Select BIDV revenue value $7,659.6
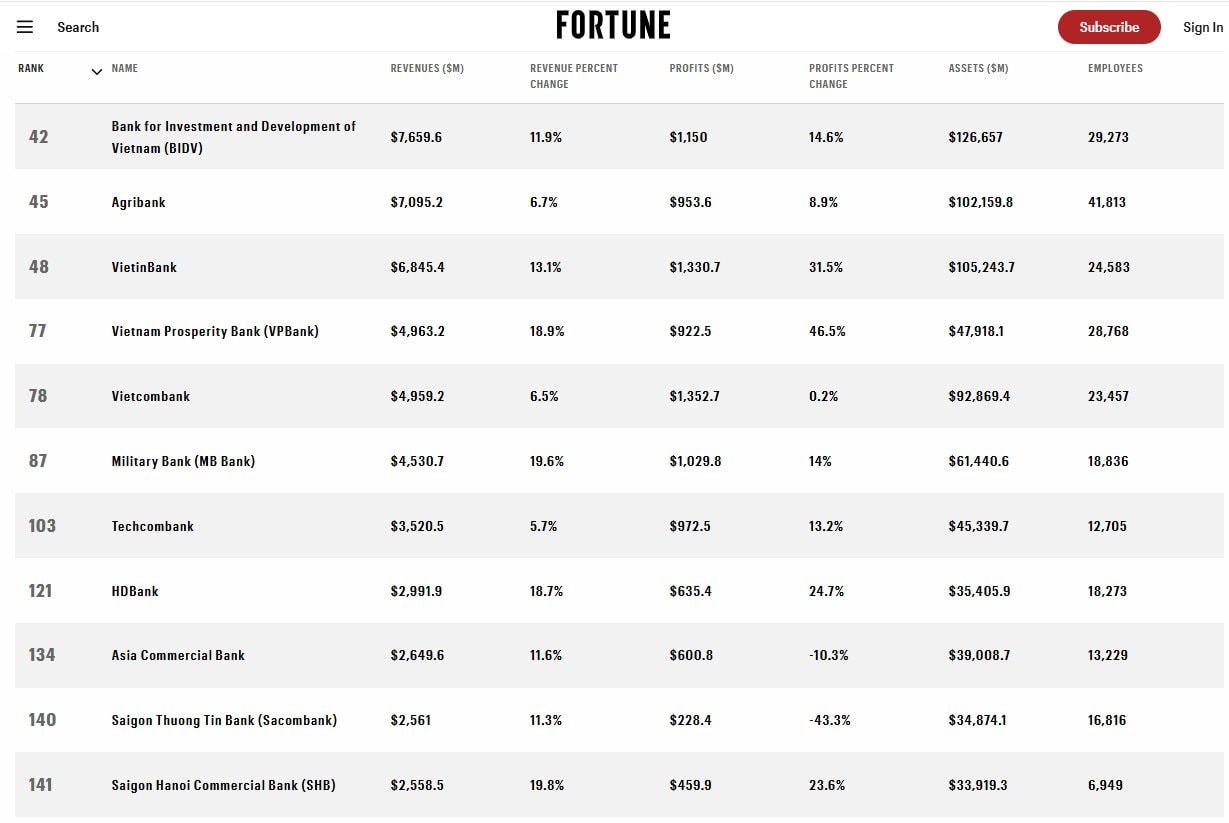This screenshot has width=1229, height=823. click(x=416, y=137)
